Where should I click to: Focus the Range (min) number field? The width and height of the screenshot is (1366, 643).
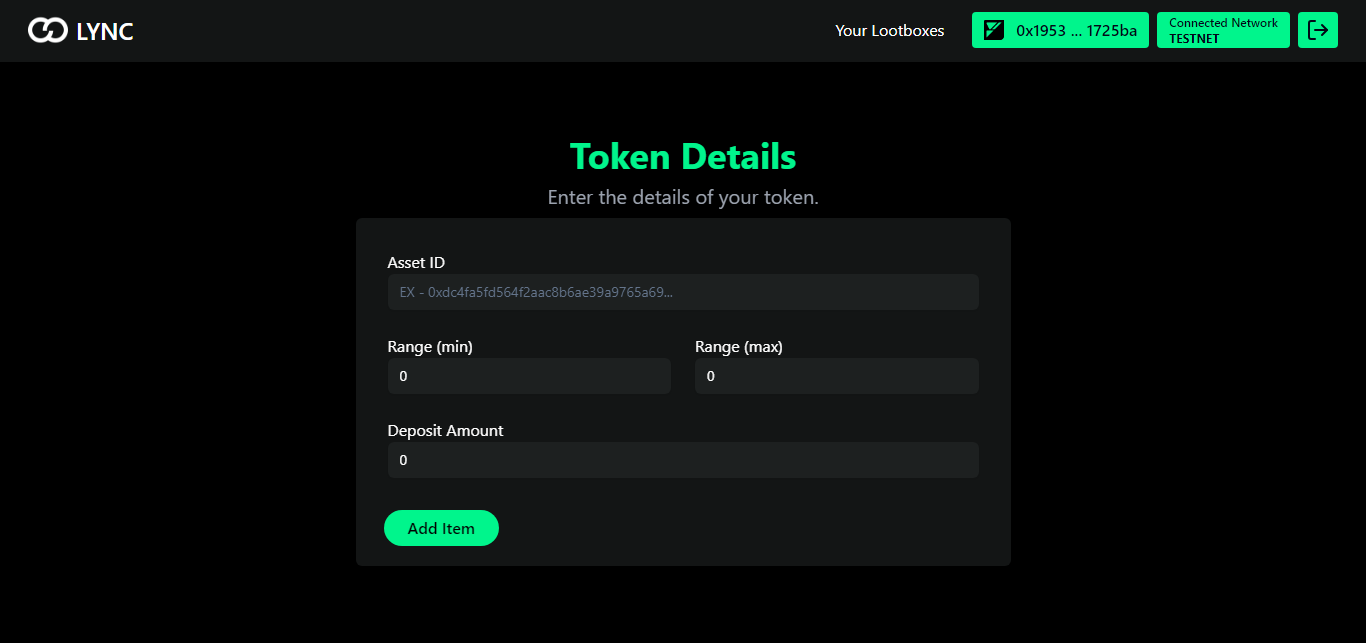[x=529, y=376]
